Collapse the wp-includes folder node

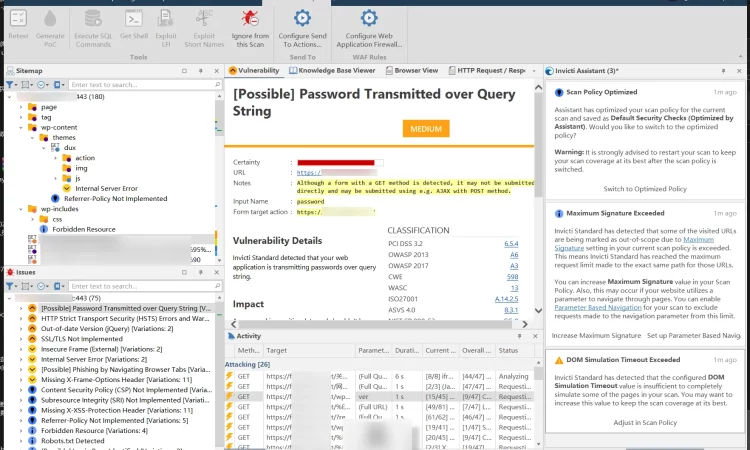21,209
